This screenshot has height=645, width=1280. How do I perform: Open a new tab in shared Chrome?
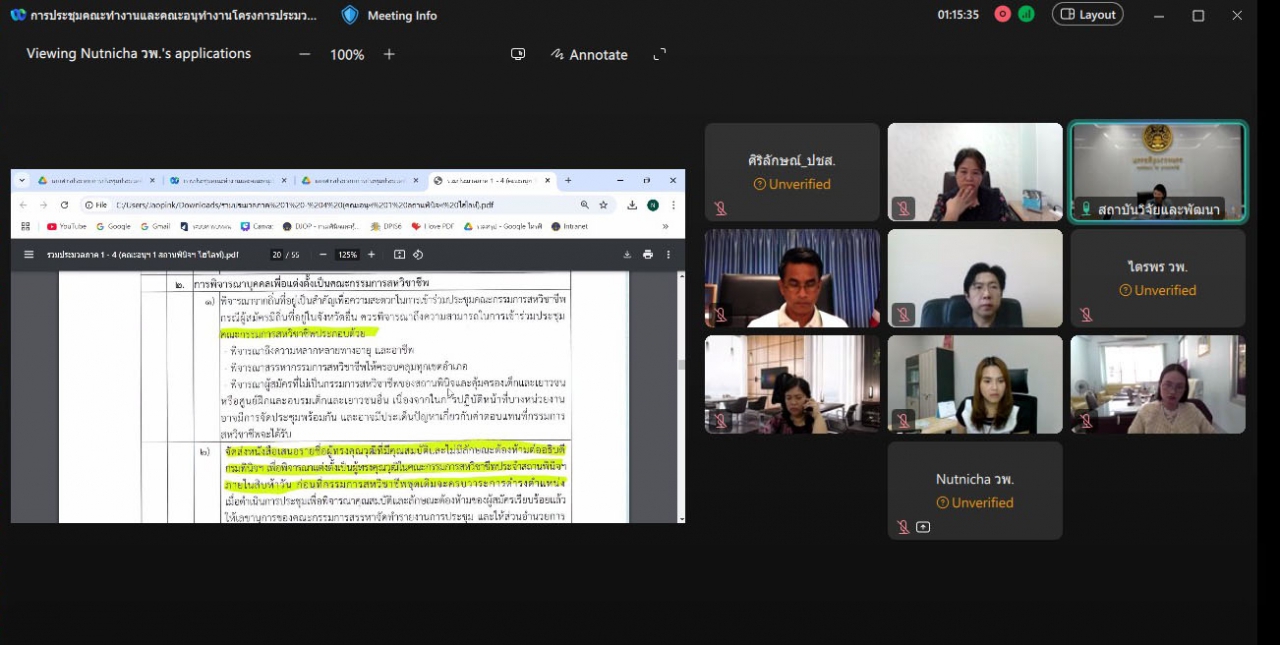pos(568,180)
